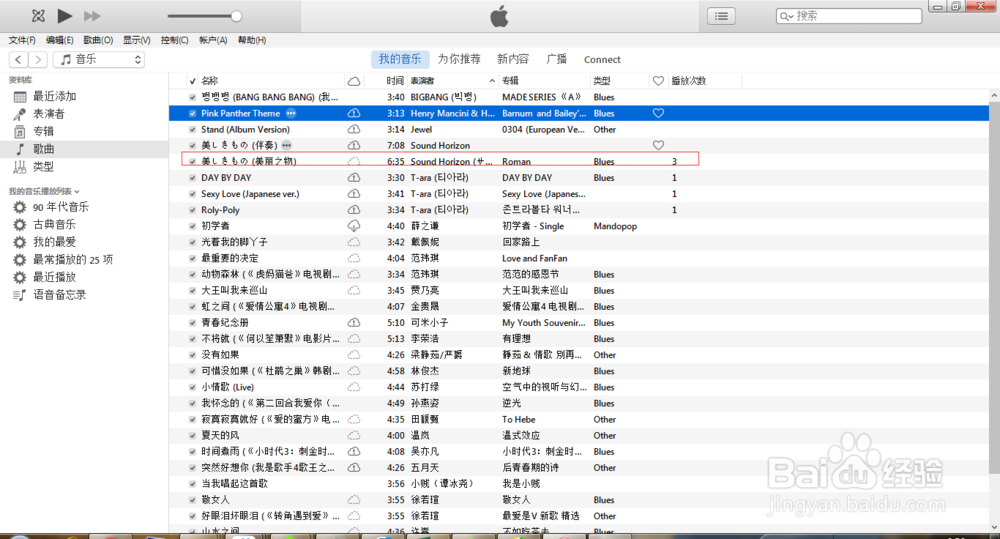Image resolution: width=1000 pixels, height=539 pixels.
Task: Uncheck the Sexy Love checkbox
Action: [192, 194]
